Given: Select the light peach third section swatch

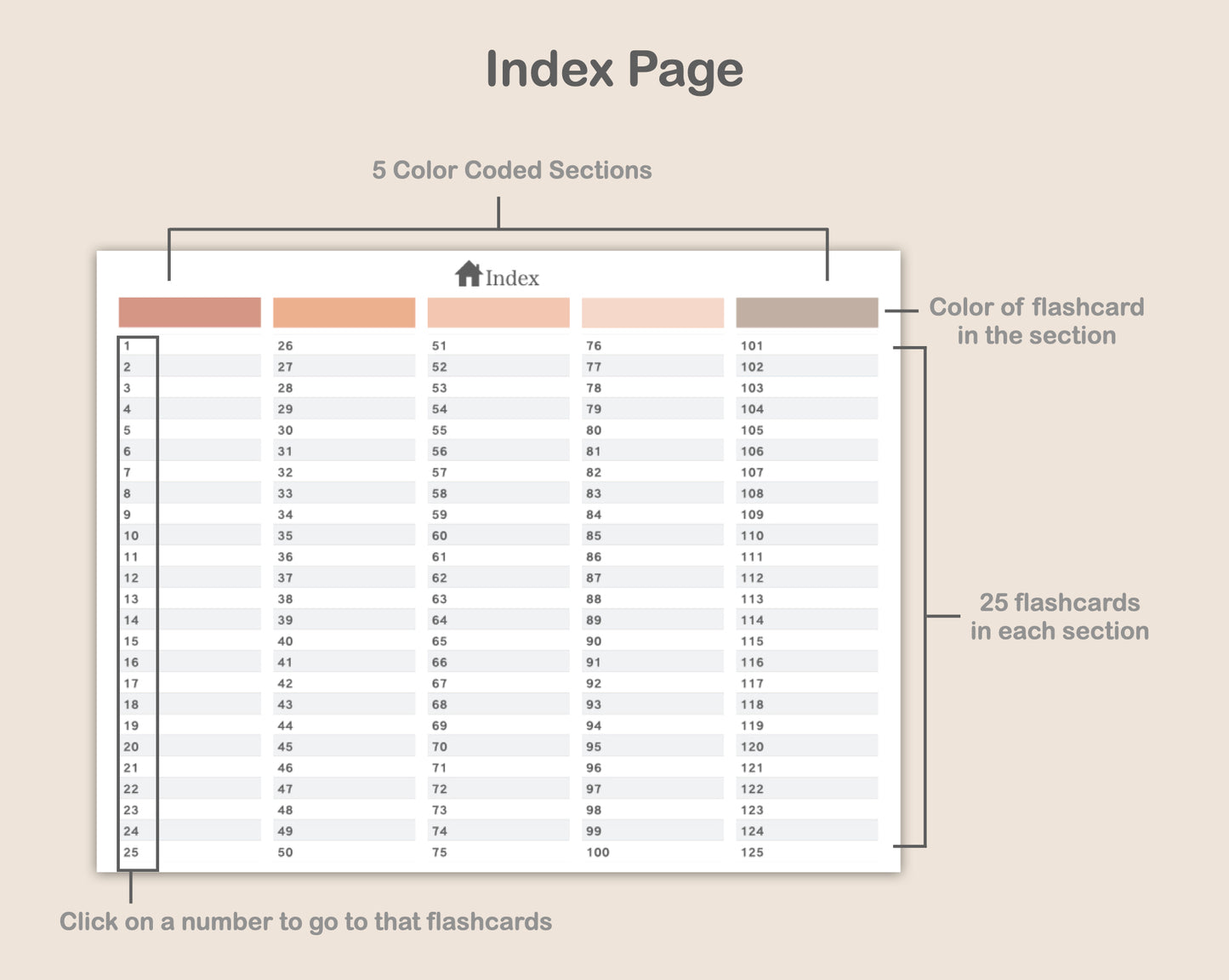Looking at the screenshot, I should point(498,312).
